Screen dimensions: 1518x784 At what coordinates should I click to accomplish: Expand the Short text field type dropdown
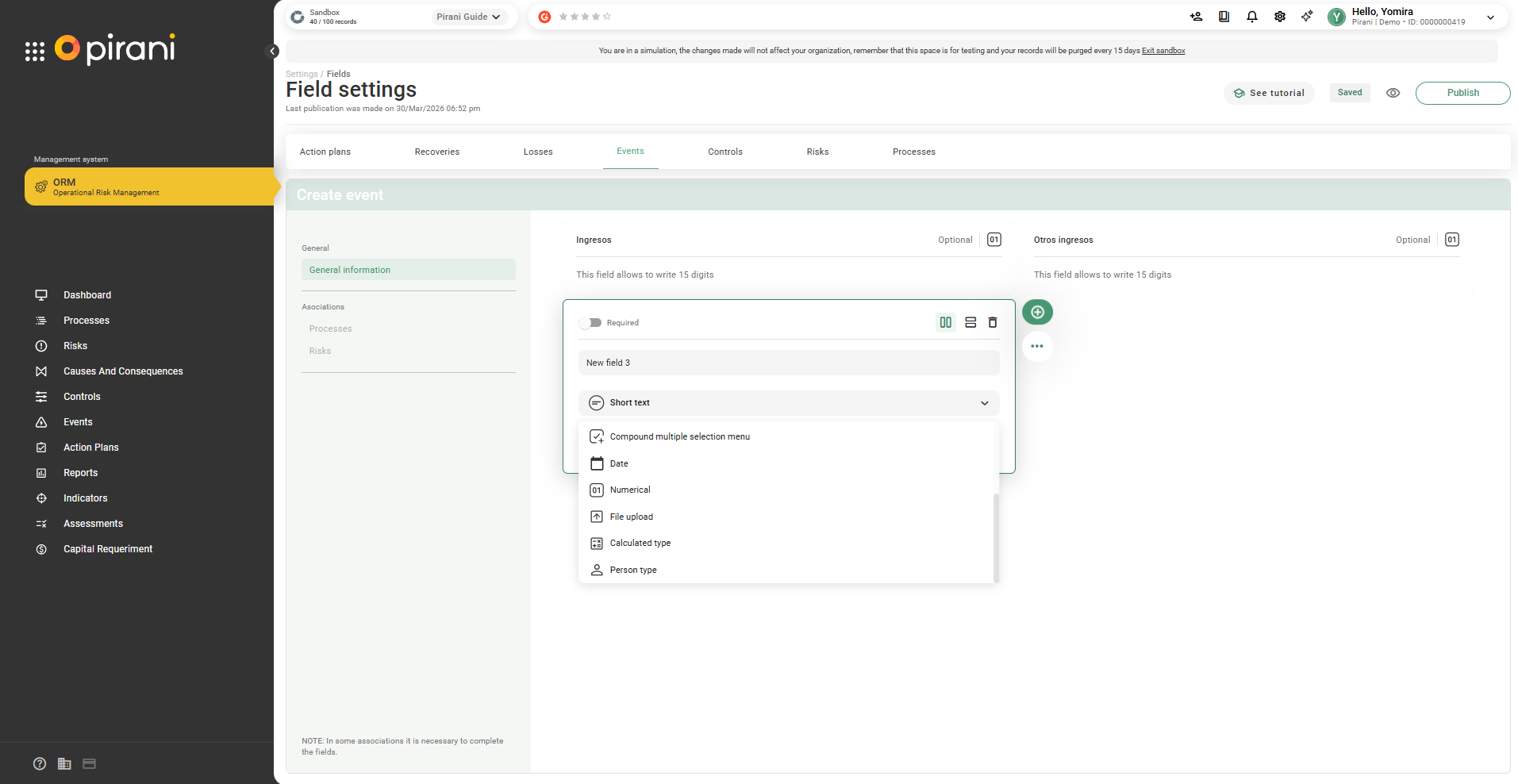point(788,403)
